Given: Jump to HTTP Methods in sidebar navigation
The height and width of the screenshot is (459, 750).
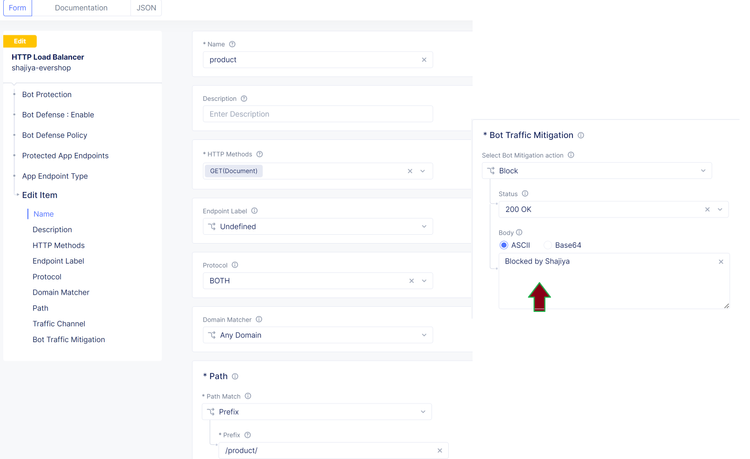Looking at the screenshot, I should coord(58,245).
